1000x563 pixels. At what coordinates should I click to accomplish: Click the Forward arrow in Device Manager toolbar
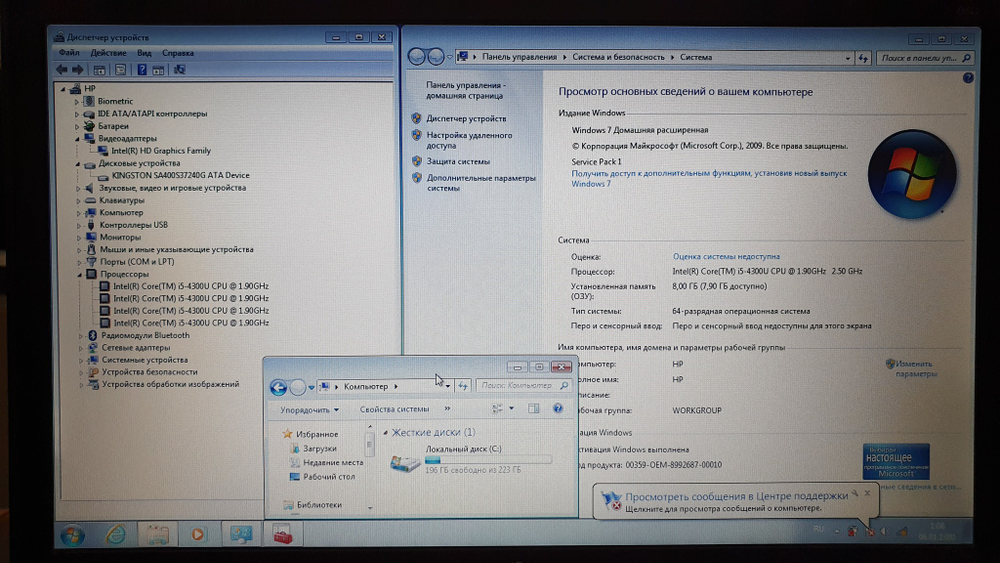tap(78, 69)
